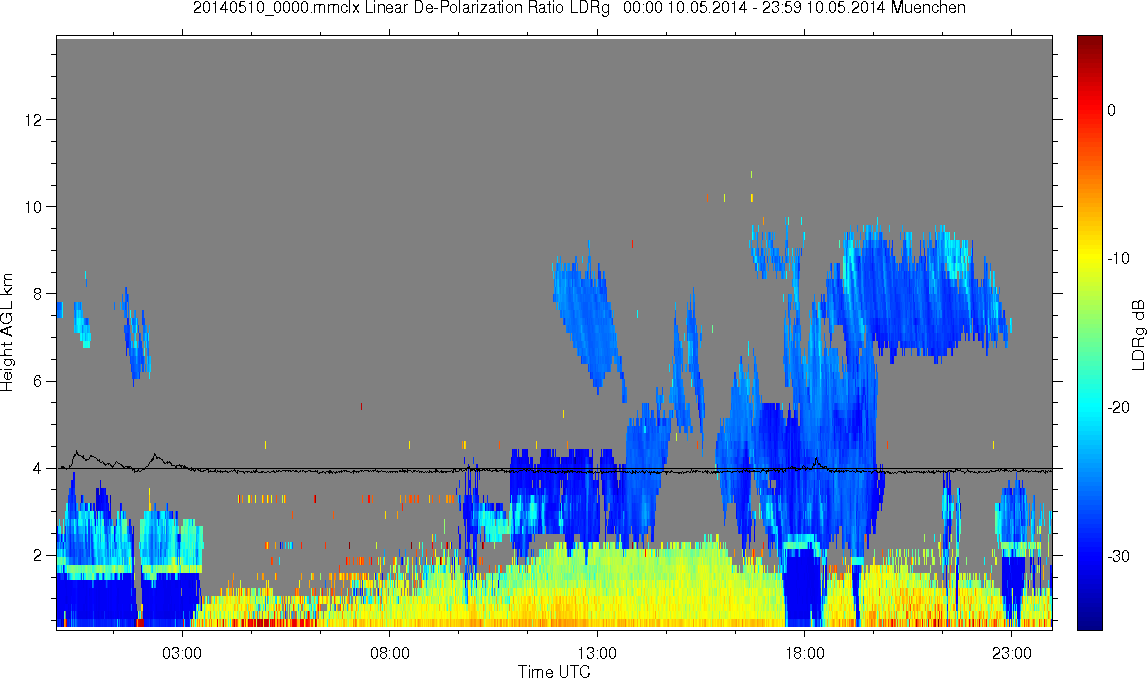The image size is (1147, 678).
Task: Click the height axis label '2'
Action: click(x=39, y=556)
